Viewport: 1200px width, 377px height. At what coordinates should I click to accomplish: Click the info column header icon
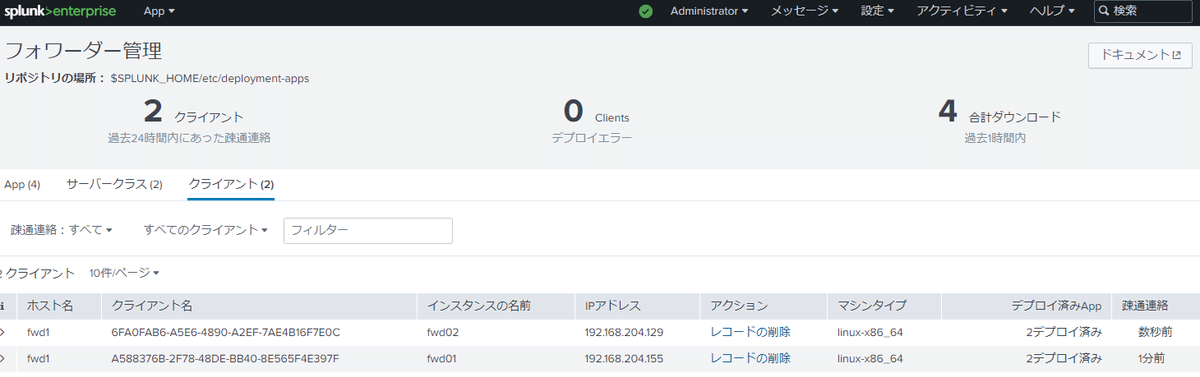[x=3, y=305]
